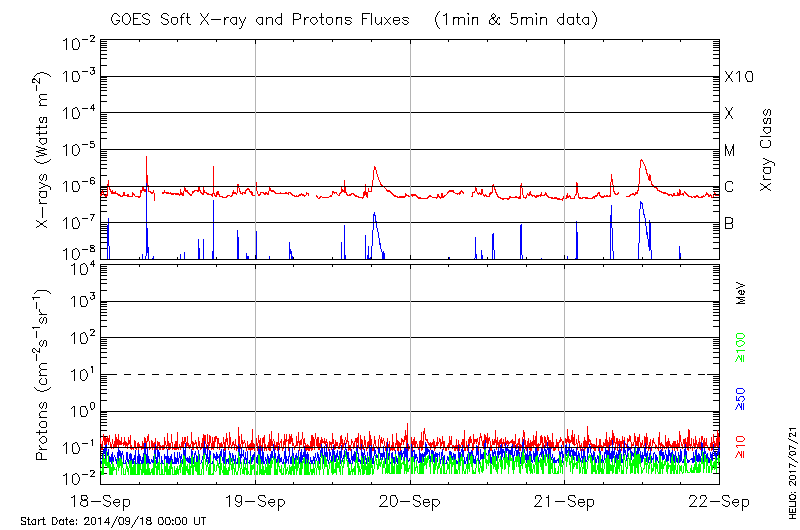Click the B class label on the right axis
800x530 pixels.
coord(729,223)
